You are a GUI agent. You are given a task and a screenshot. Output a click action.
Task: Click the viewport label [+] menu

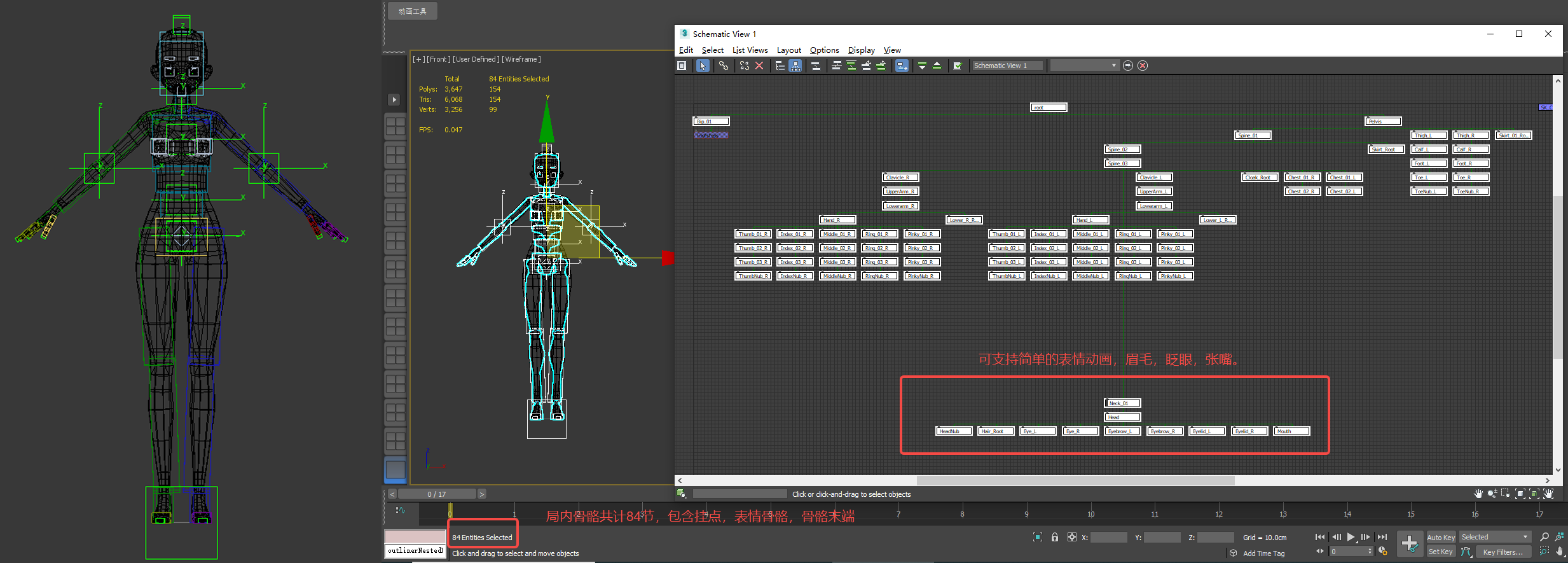coord(418,59)
